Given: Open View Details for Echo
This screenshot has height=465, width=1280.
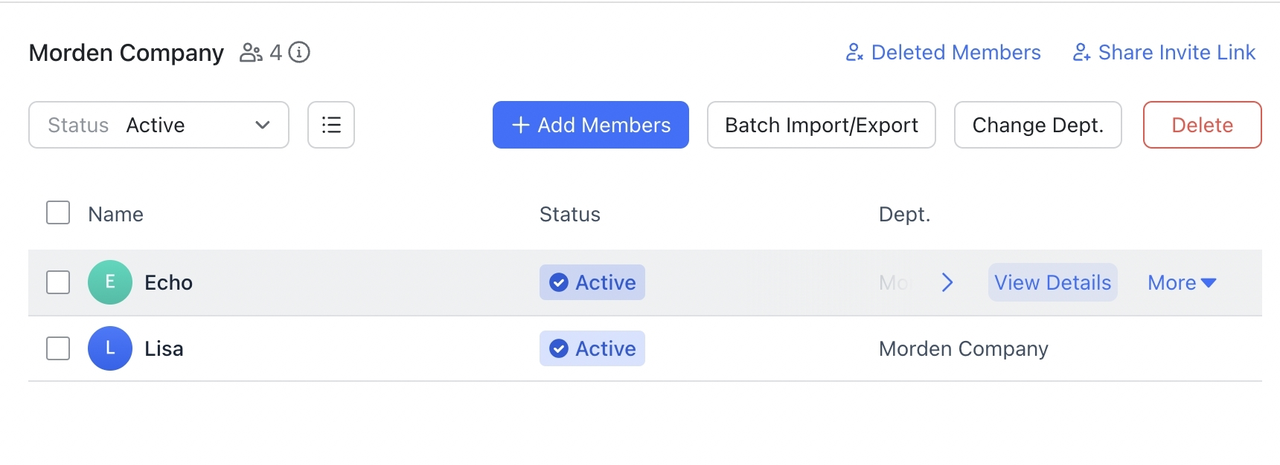Looking at the screenshot, I should pyautogui.click(x=1053, y=283).
